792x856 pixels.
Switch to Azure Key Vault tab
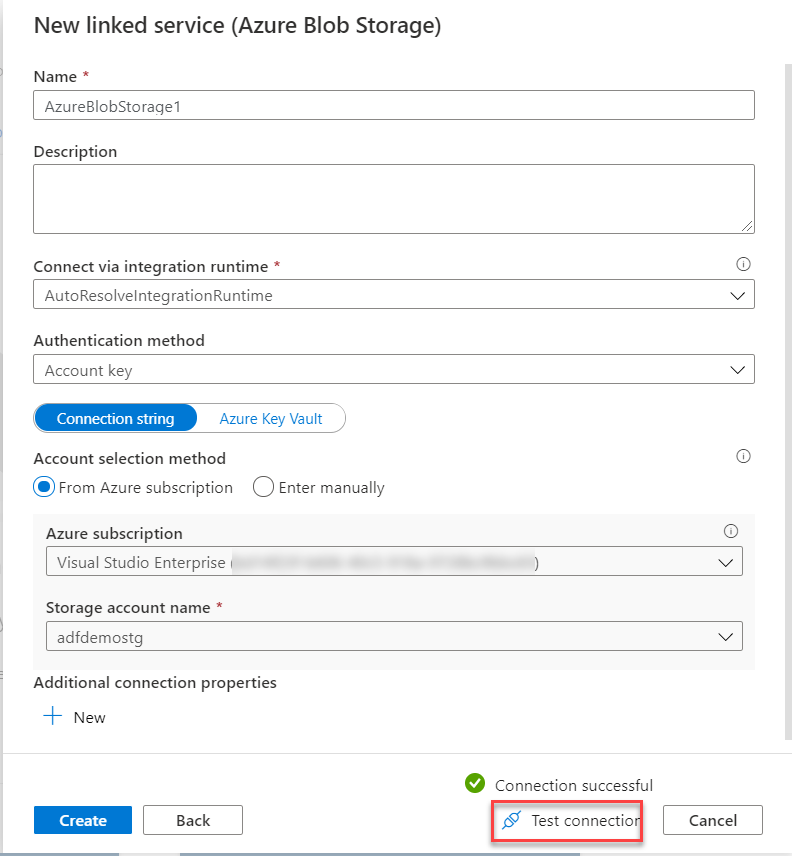271,418
